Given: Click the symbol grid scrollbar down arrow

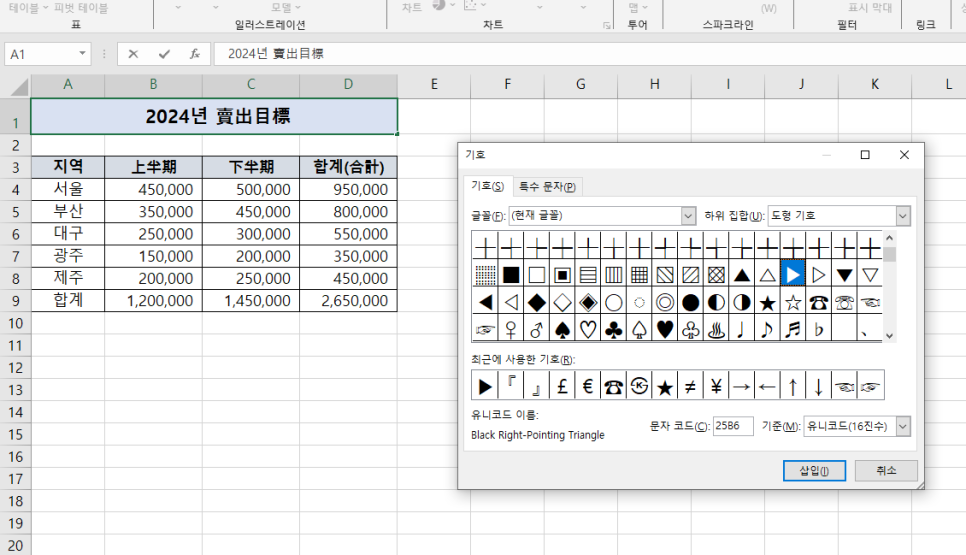Looking at the screenshot, I should 889,336.
